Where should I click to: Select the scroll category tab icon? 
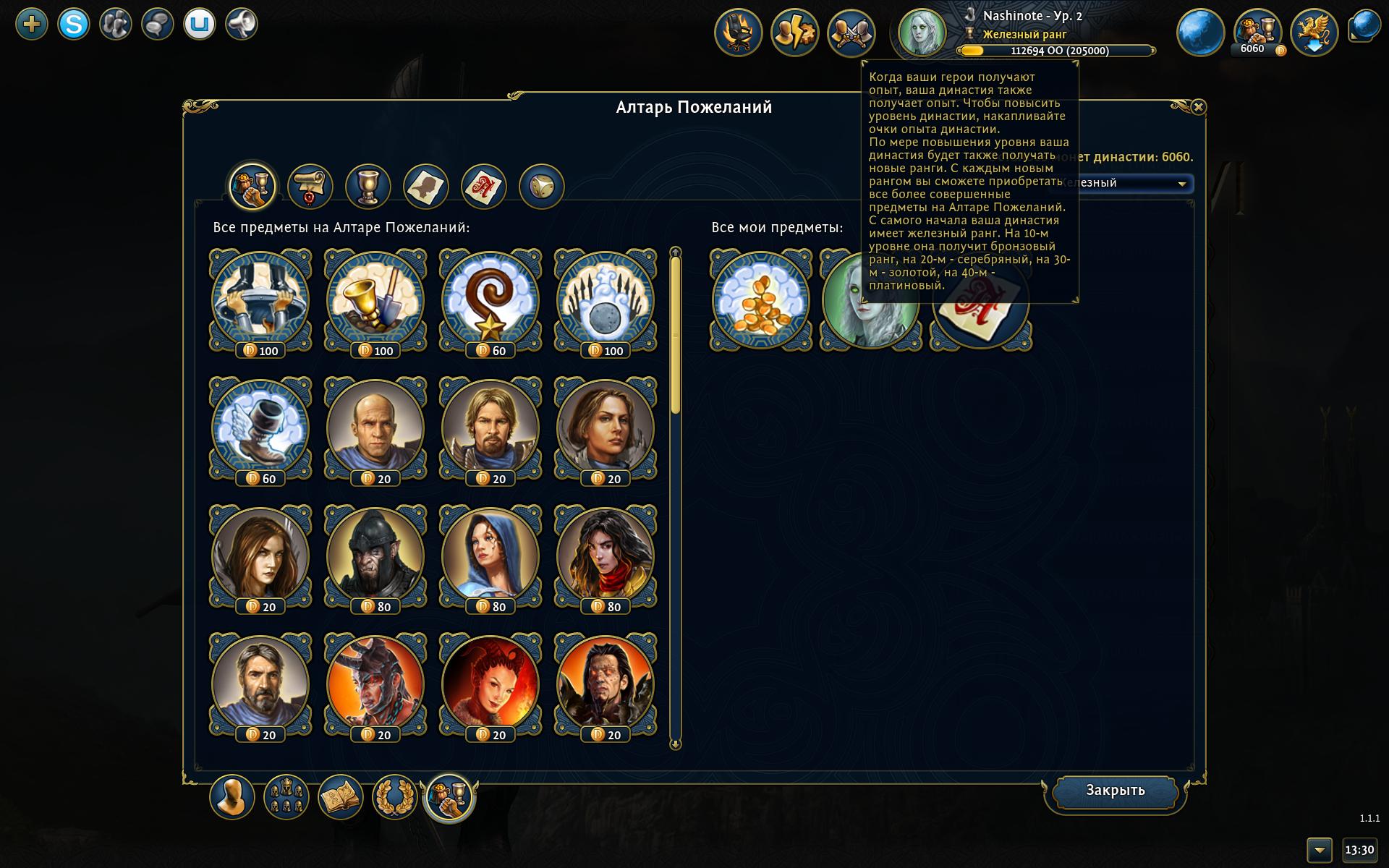coord(310,186)
